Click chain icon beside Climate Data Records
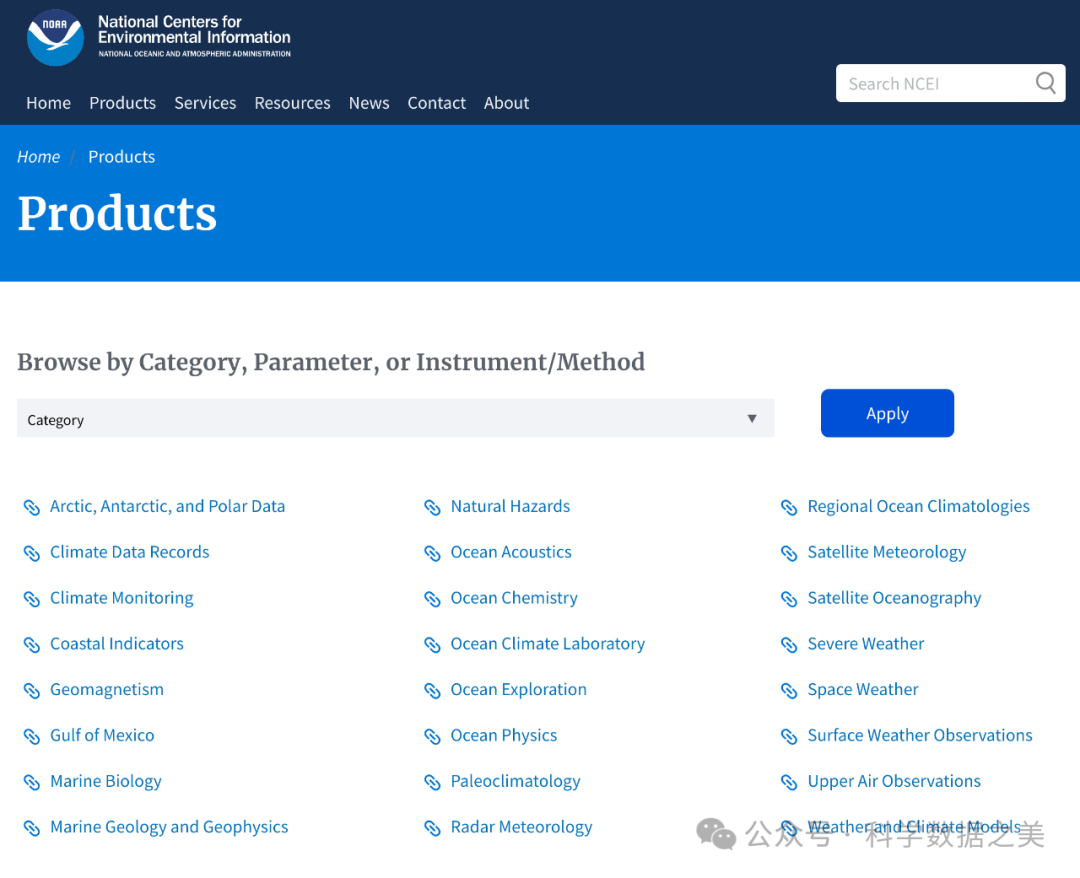Image resolution: width=1080 pixels, height=878 pixels. pos(32,553)
